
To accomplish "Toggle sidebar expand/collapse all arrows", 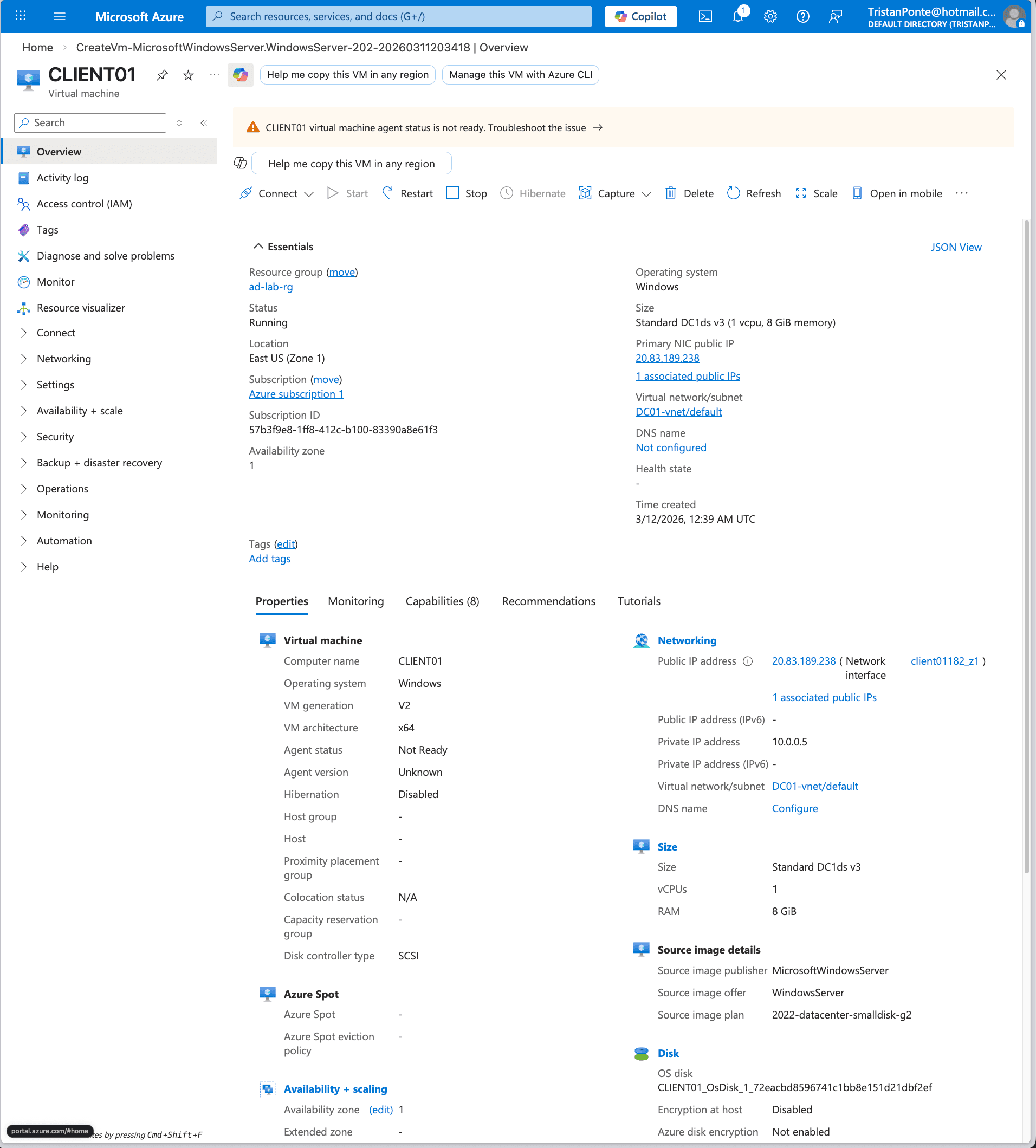I will 179,123.
